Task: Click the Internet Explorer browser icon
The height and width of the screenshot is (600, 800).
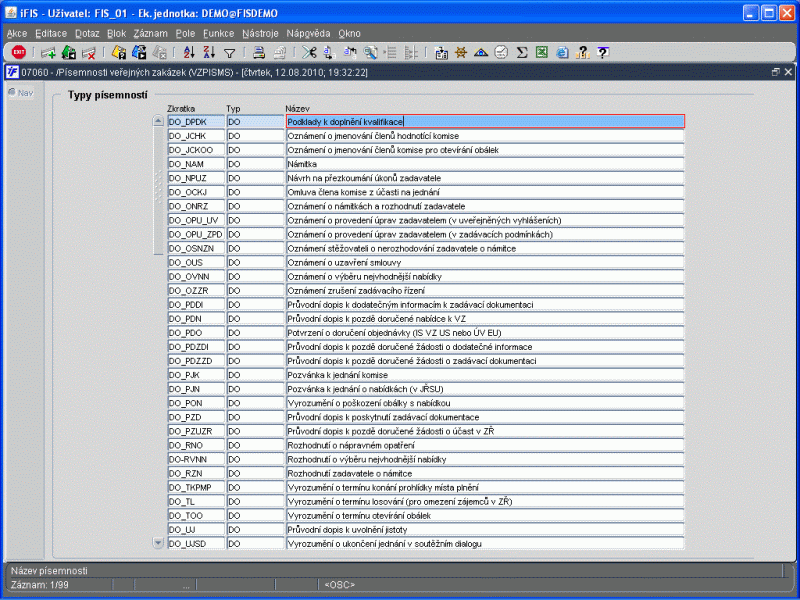Action: (x=562, y=52)
